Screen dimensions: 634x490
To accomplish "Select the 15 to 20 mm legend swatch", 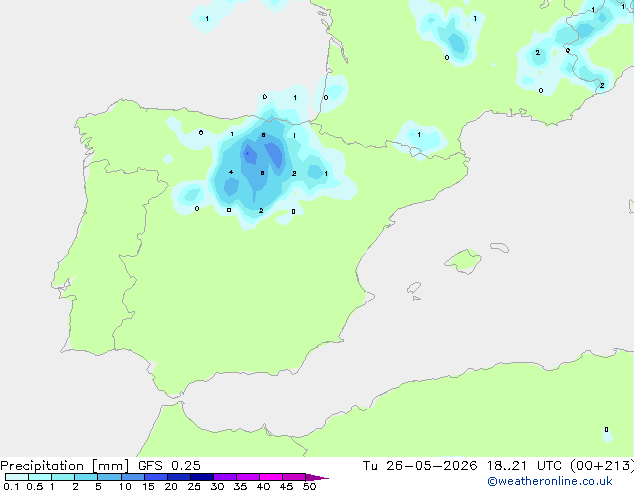I will point(155,477).
